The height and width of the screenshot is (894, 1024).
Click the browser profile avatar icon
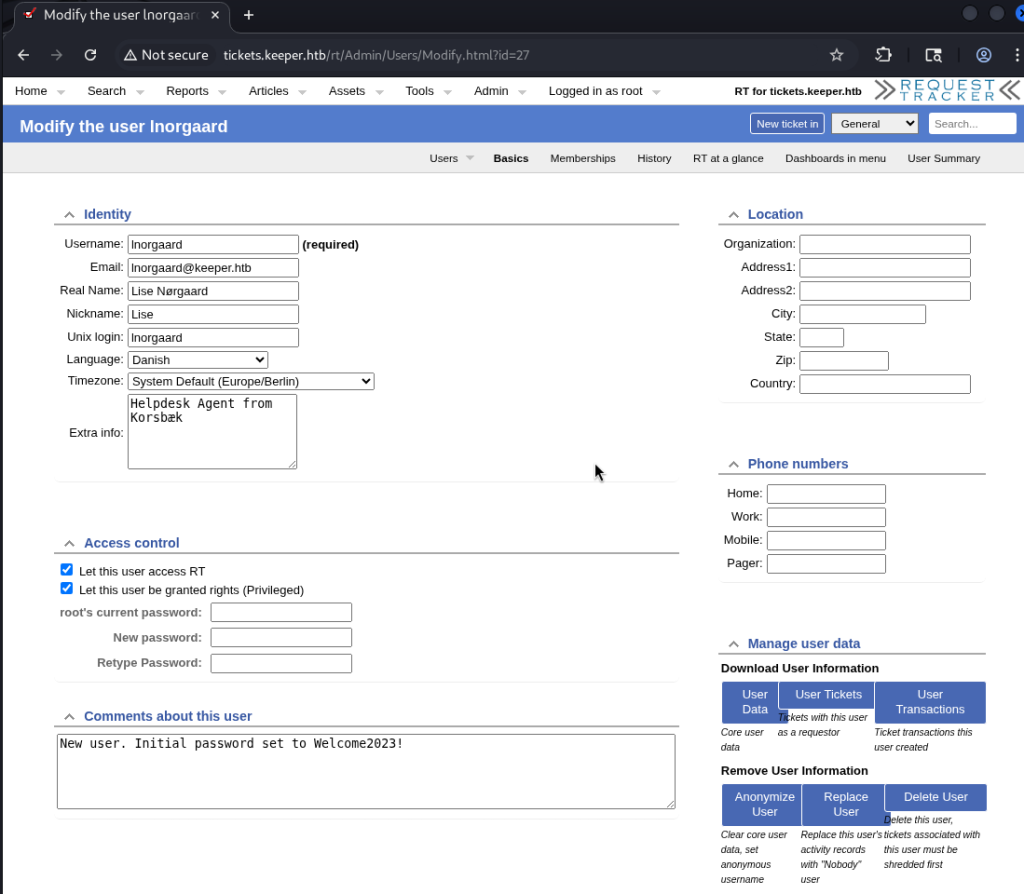point(984,55)
